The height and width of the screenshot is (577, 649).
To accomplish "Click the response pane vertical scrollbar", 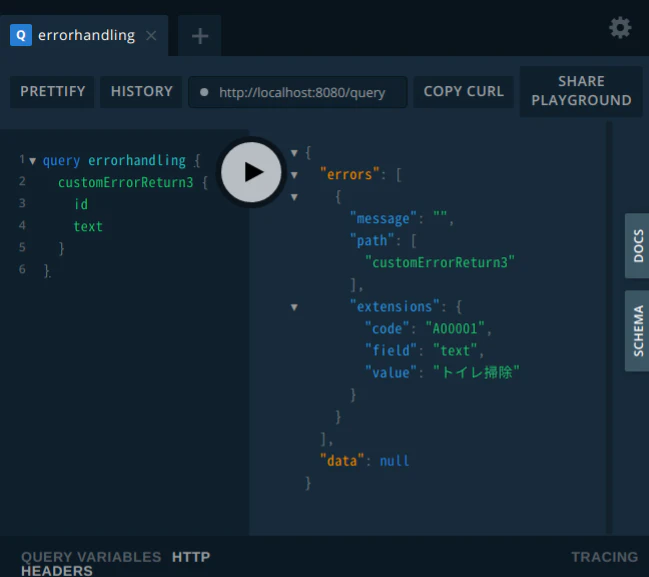I will 609,327.
